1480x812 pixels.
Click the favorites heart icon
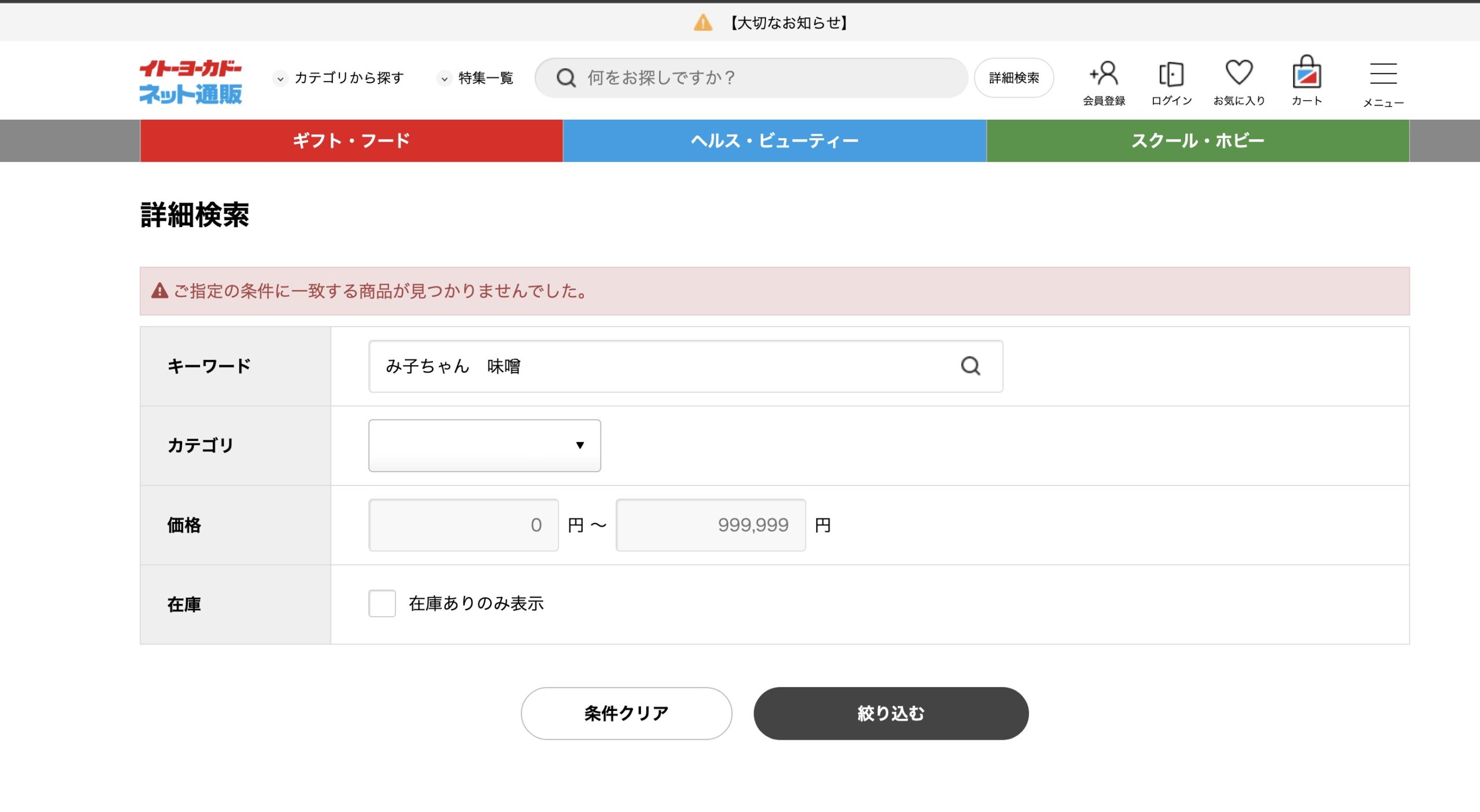[x=1238, y=74]
